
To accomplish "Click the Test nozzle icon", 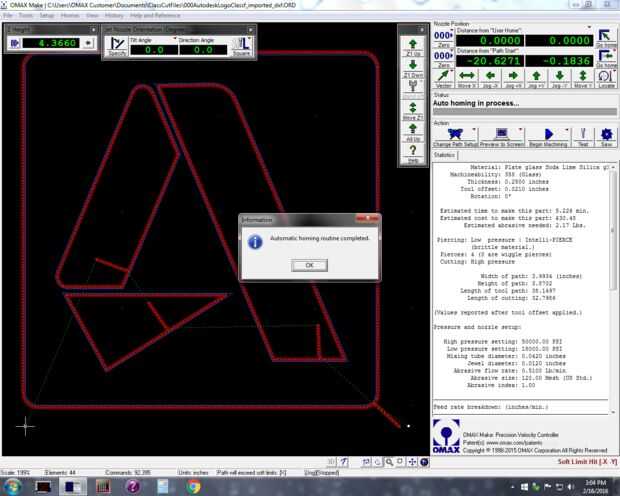I will coord(583,137).
